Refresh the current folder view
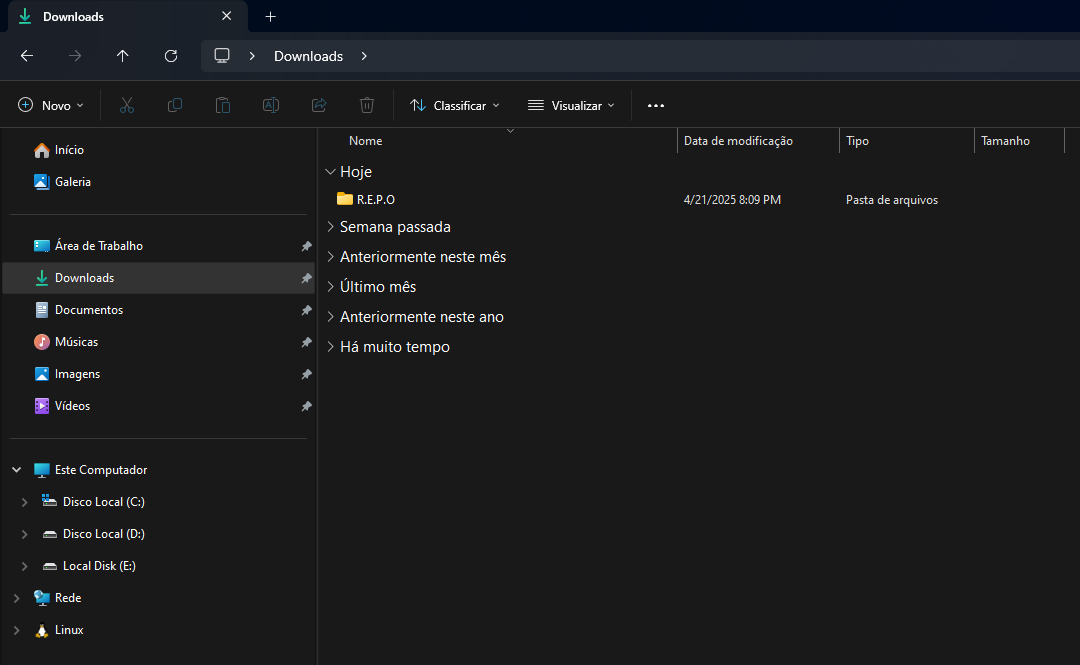This screenshot has width=1080, height=665. [x=171, y=56]
